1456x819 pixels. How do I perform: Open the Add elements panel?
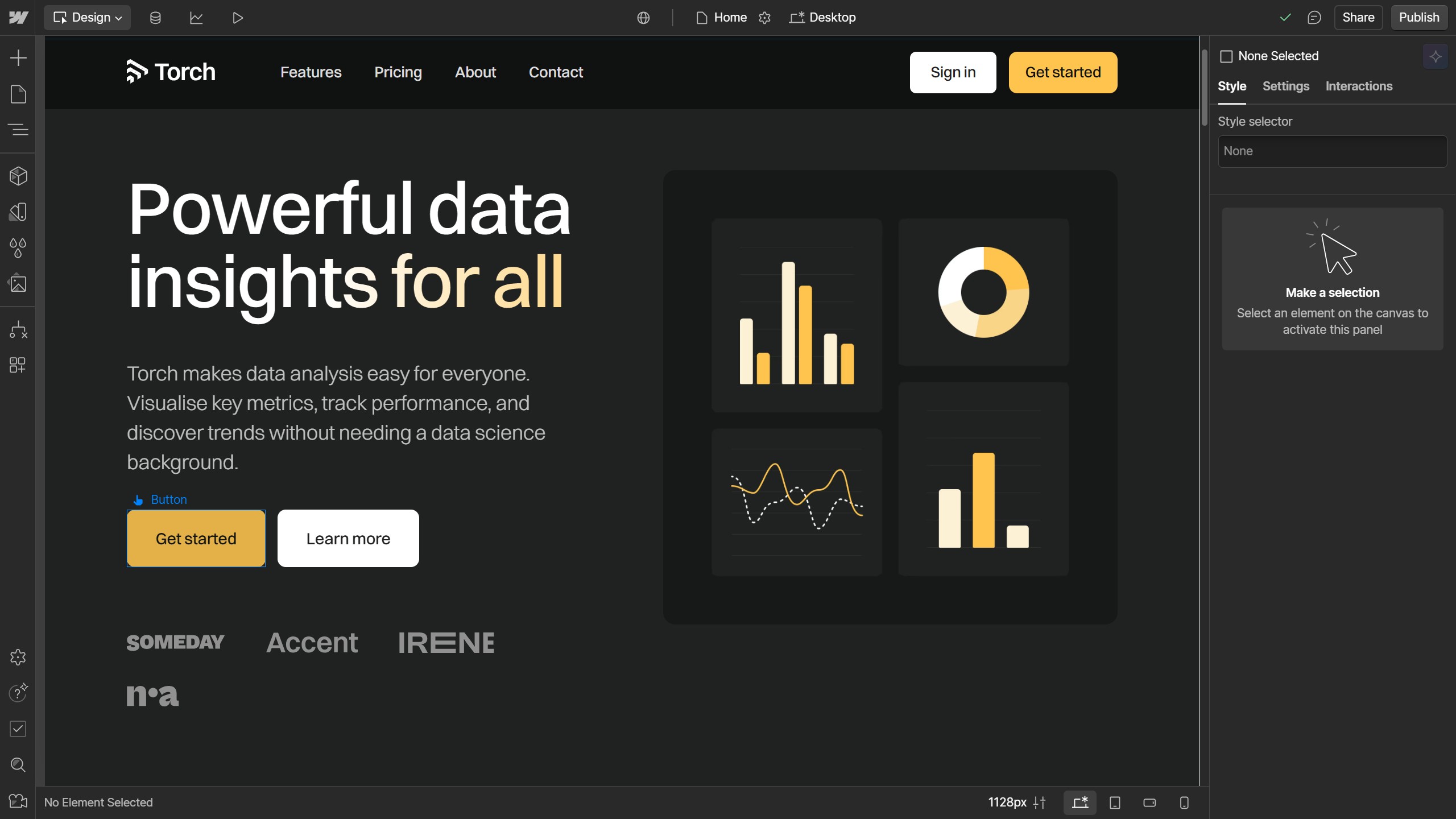click(18, 57)
